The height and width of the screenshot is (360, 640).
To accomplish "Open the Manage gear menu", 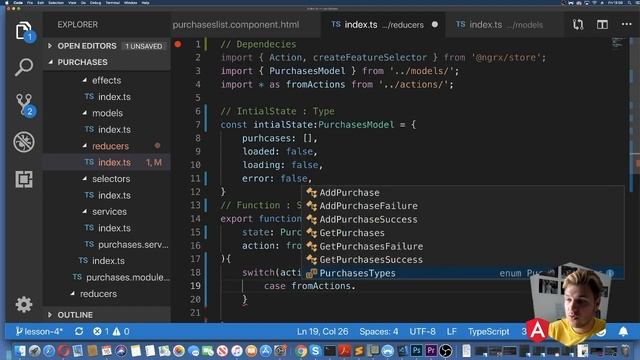I will pos(24,304).
